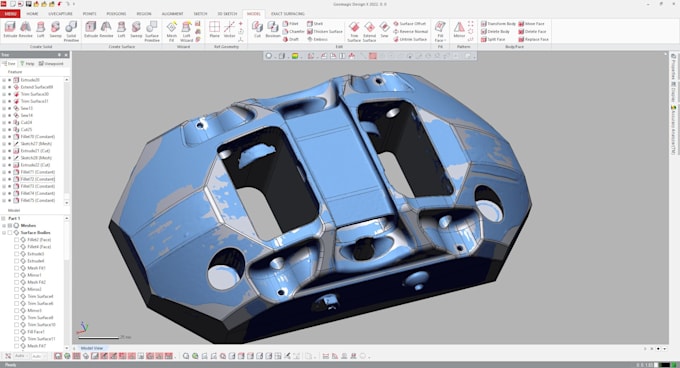Click the Delete Face button
The image size is (680, 368).
(x=532, y=32)
